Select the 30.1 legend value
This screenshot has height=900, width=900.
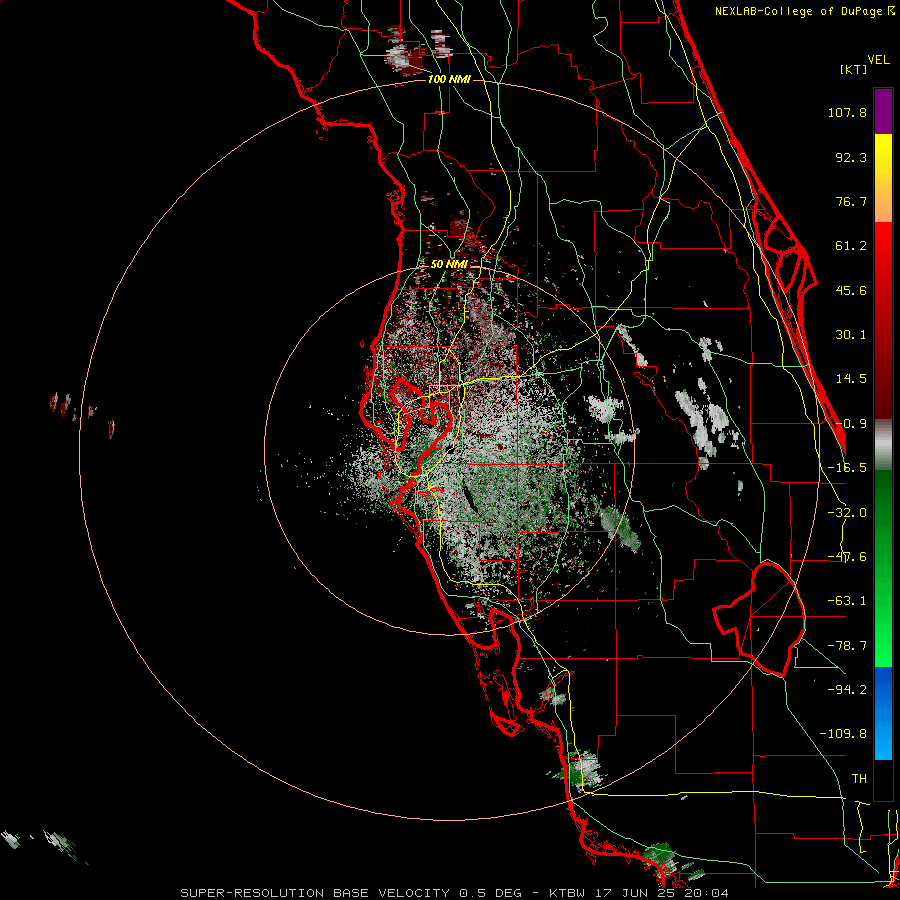(851, 335)
